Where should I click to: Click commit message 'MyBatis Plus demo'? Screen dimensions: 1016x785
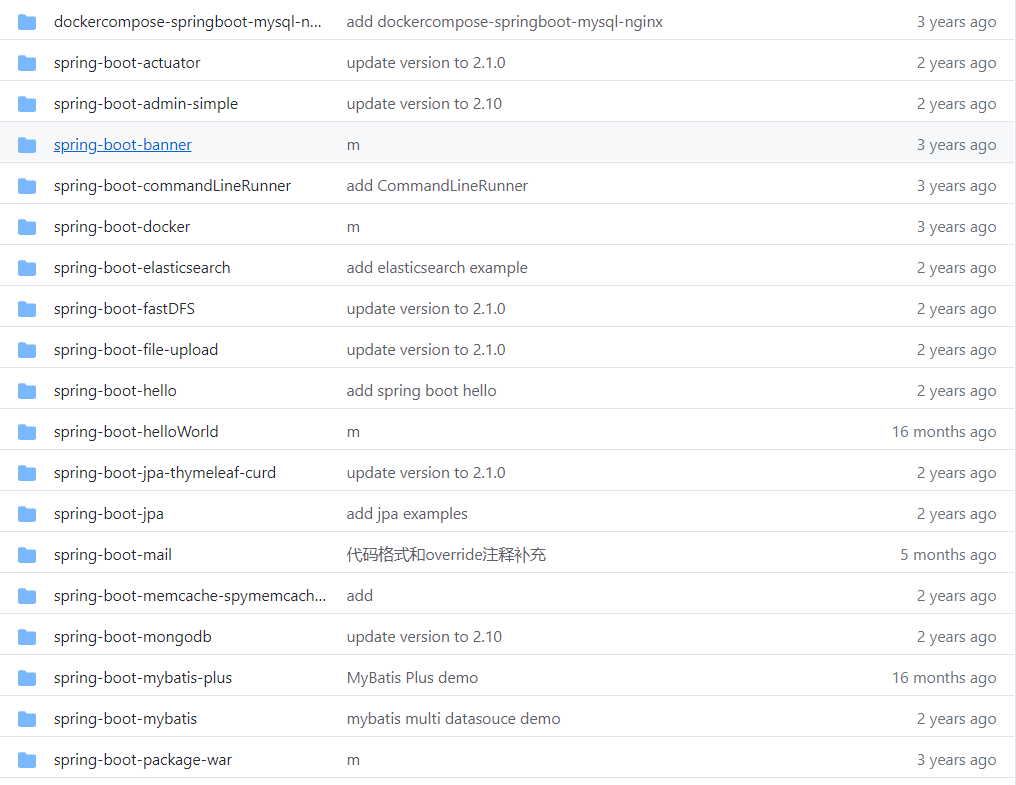[412, 678]
